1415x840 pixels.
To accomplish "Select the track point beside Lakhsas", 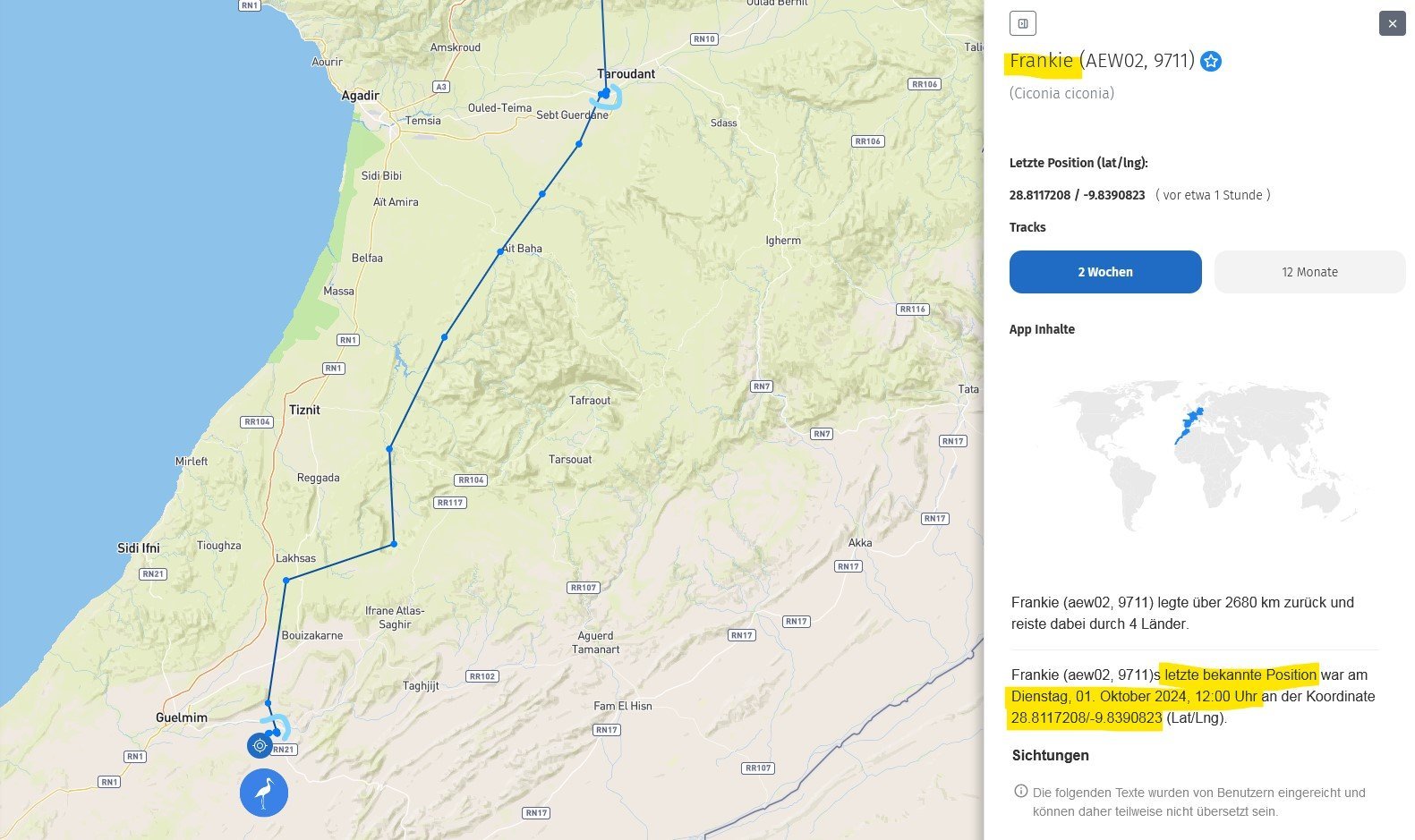I will tap(286, 581).
